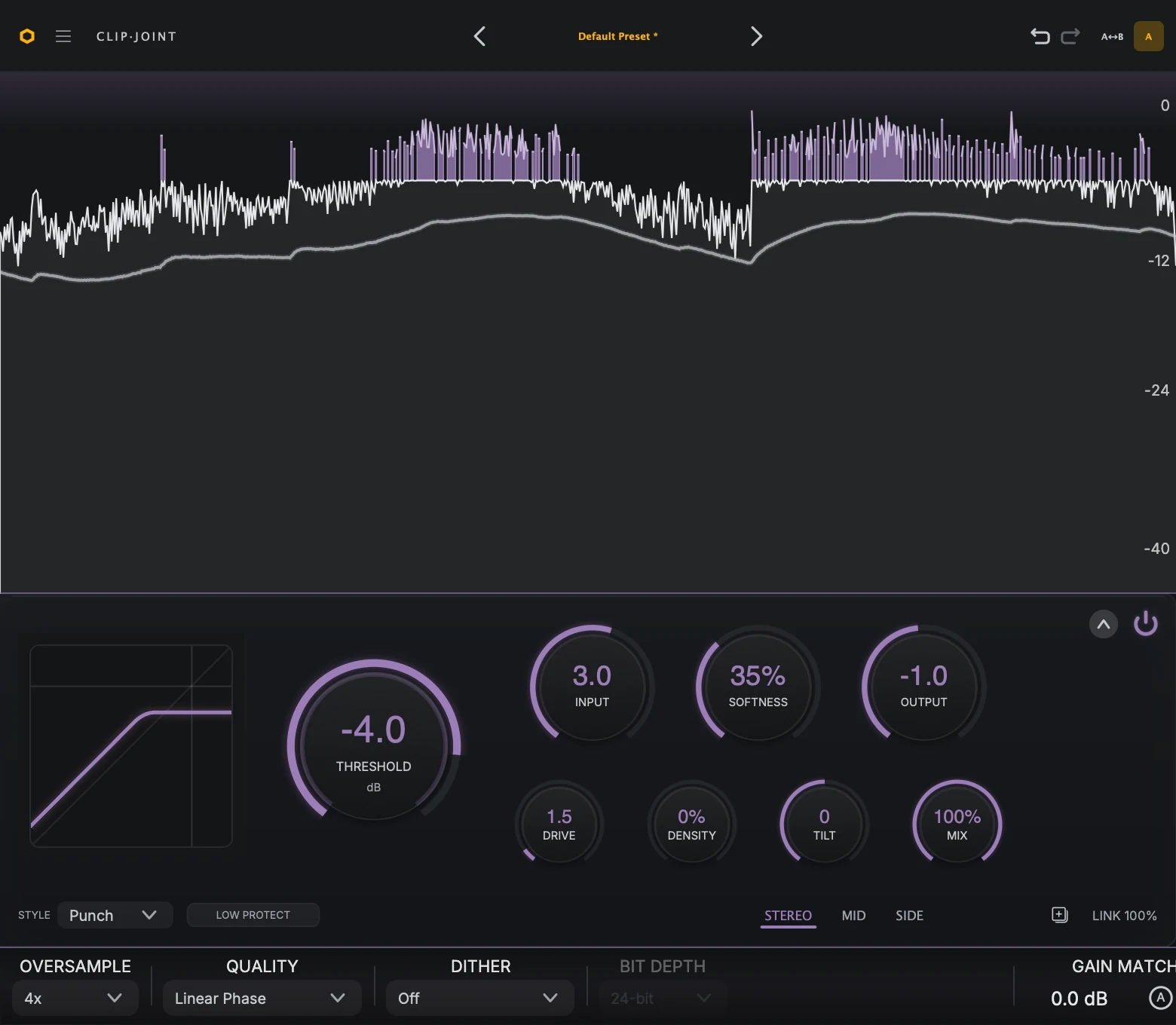Switch the A state slot
Image resolution: width=1176 pixels, height=1025 pixels.
[1148, 36]
